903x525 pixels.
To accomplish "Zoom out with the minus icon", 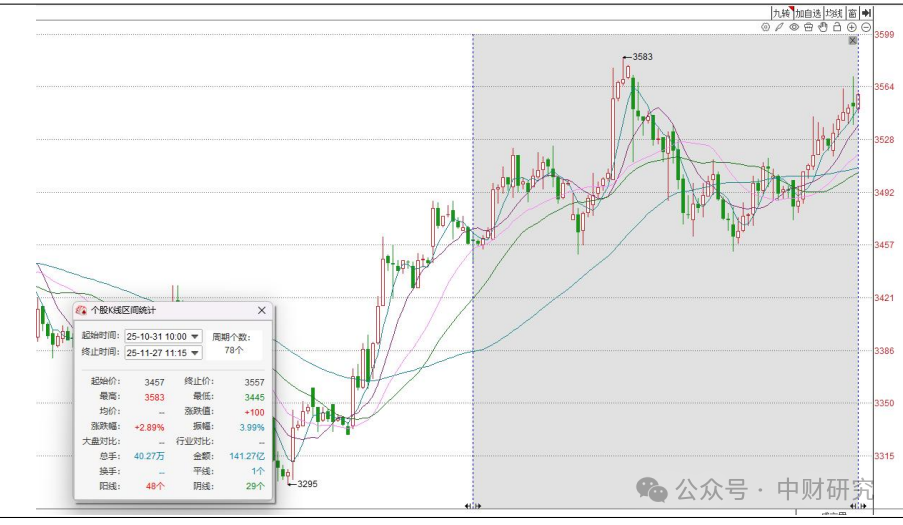I will [866, 27].
